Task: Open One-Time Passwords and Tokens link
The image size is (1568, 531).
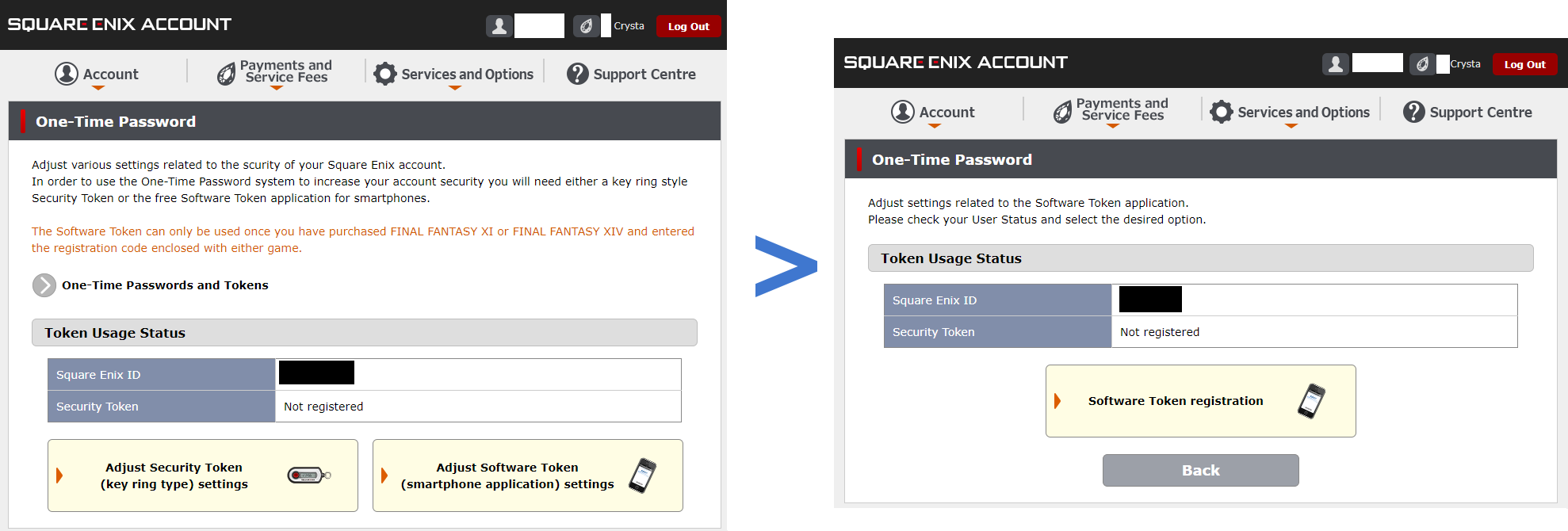Action: (x=165, y=285)
